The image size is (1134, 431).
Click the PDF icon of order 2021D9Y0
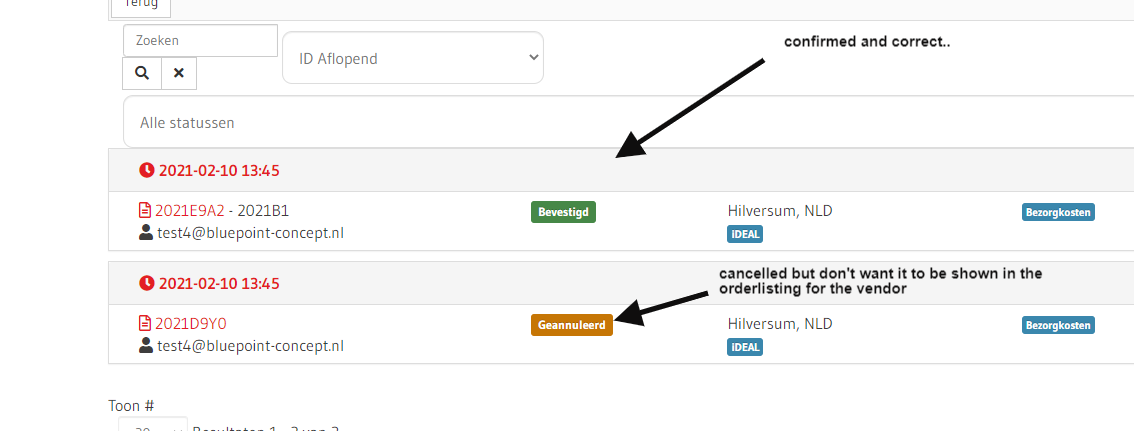(x=144, y=324)
